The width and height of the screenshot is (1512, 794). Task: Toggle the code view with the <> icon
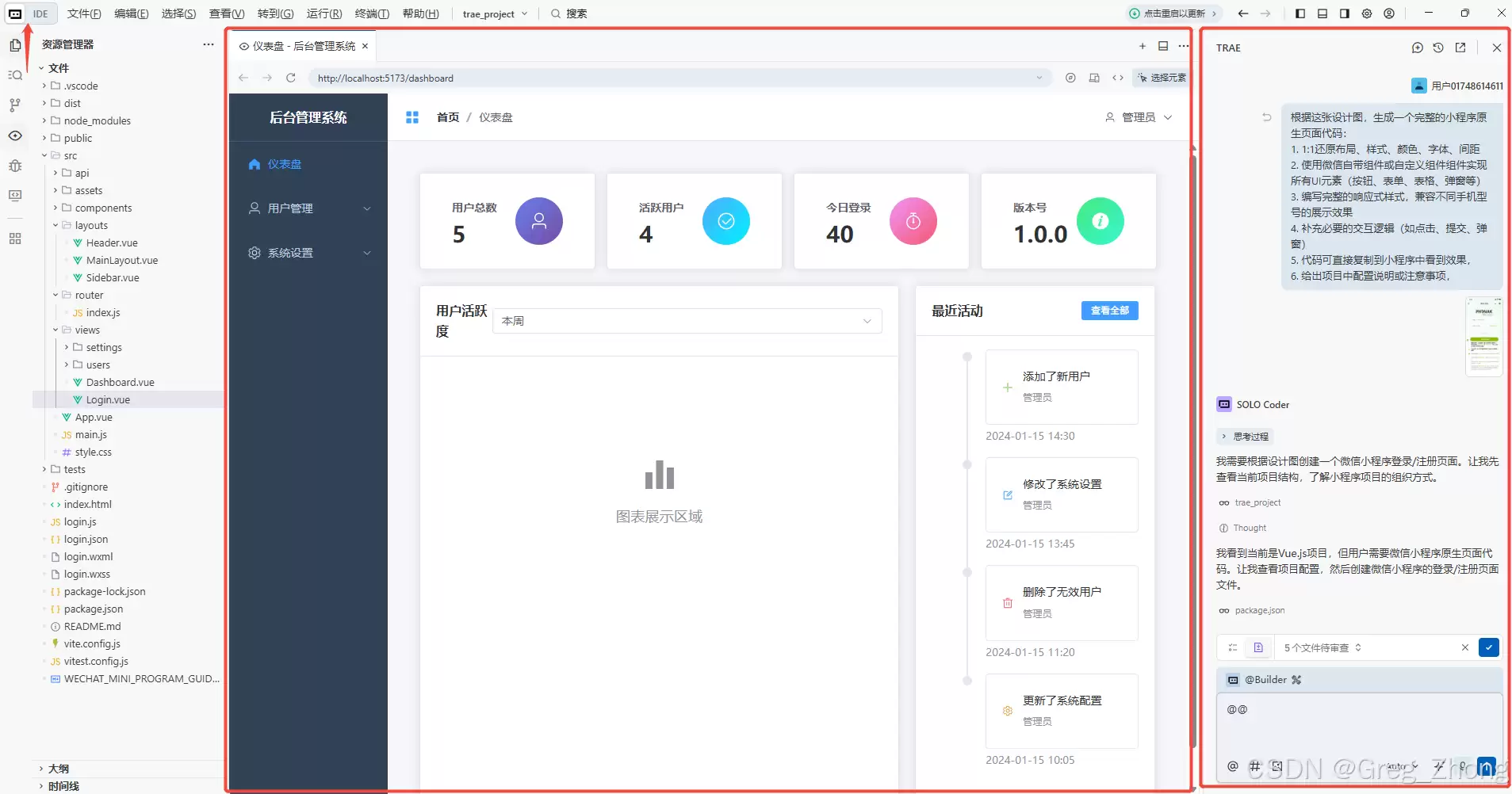point(1117,78)
